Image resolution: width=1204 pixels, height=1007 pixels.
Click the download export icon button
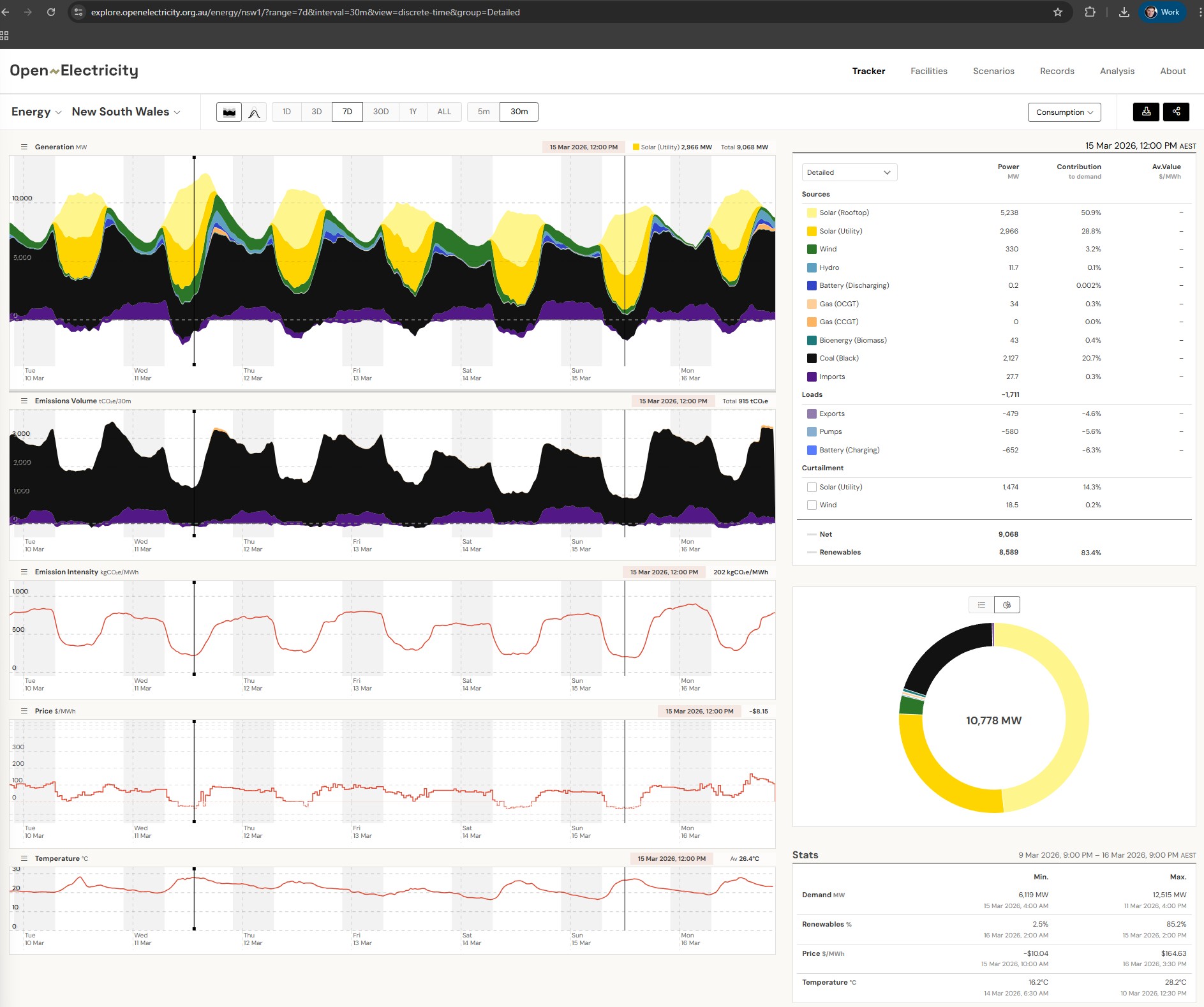click(x=1146, y=112)
